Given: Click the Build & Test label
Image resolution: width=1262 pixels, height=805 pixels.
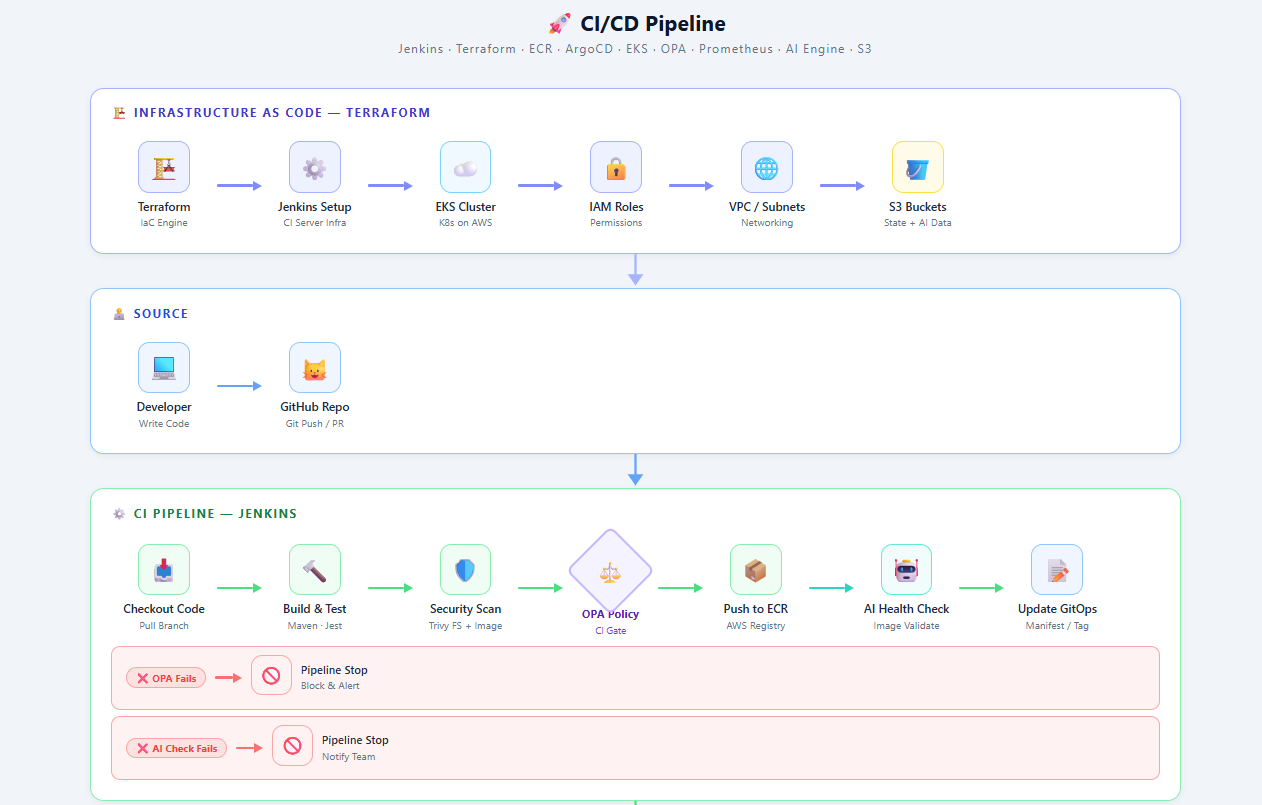Looking at the screenshot, I should [315, 609].
